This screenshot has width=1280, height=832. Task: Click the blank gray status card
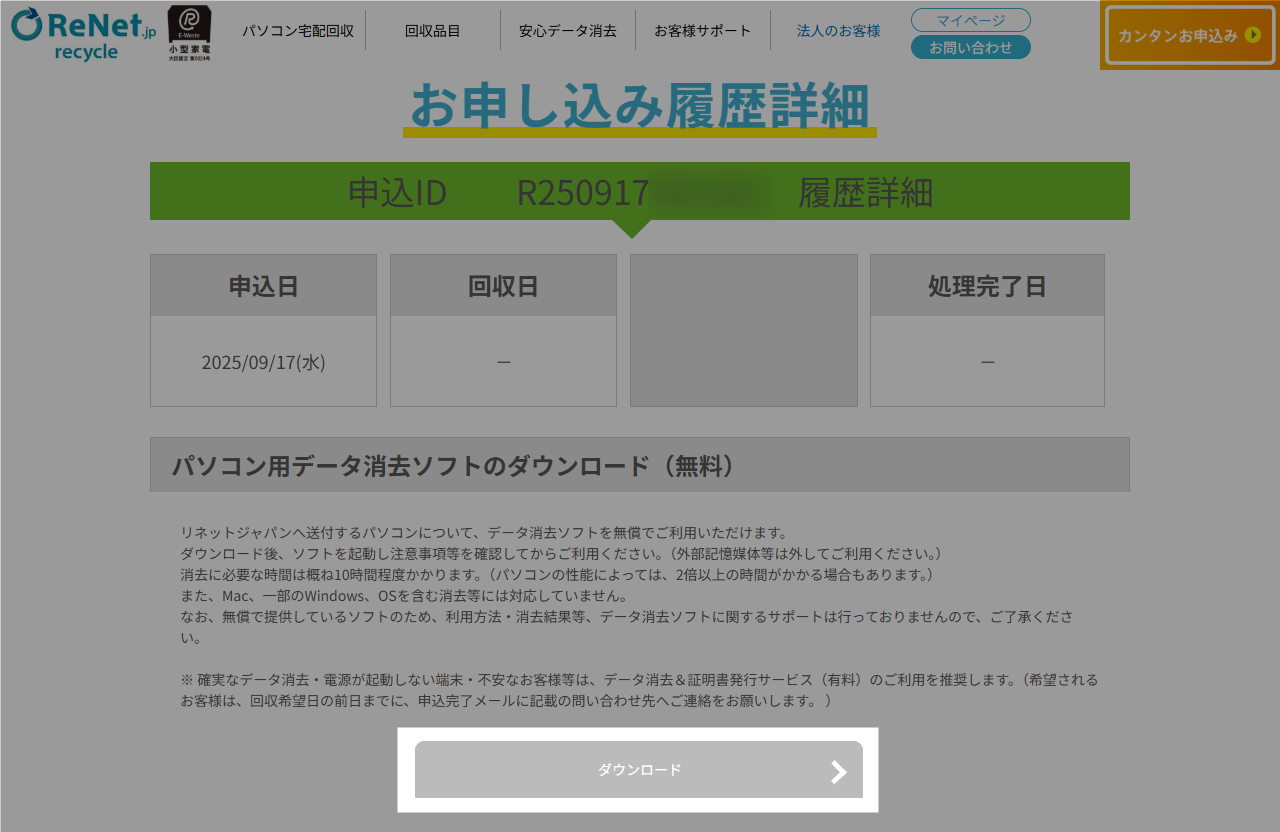click(x=743, y=331)
